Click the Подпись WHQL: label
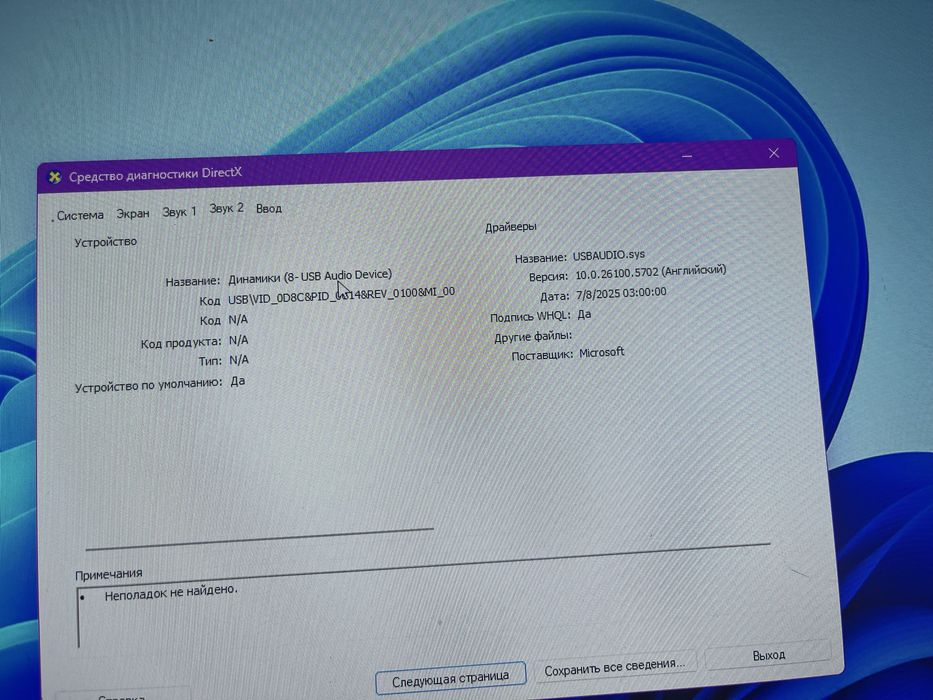Image resolution: width=933 pixels, height=700 pixels. [x=530, y=317]
